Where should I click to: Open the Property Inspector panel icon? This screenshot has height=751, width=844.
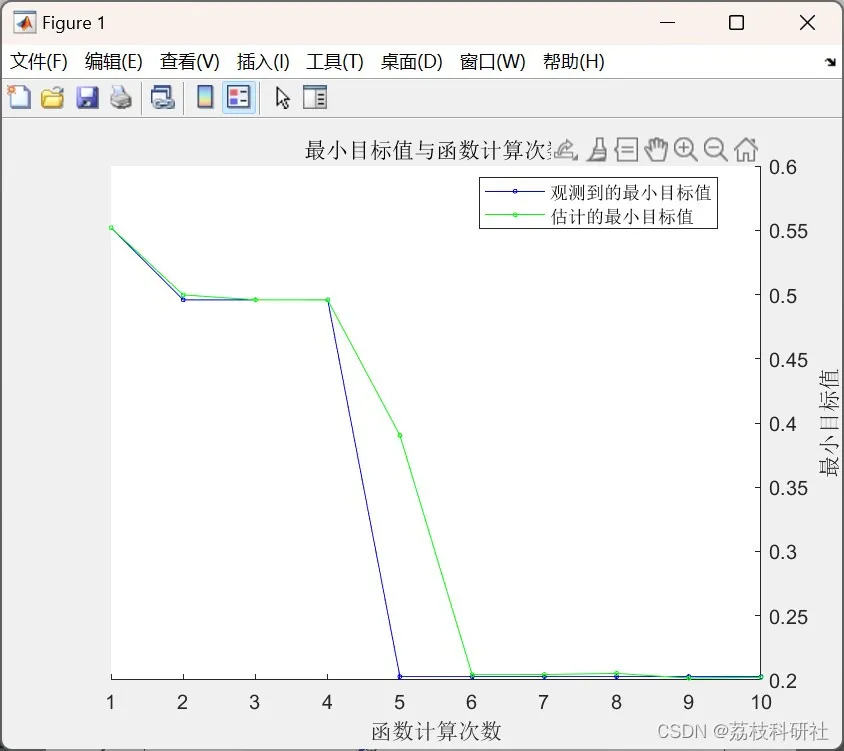point(315,97)
